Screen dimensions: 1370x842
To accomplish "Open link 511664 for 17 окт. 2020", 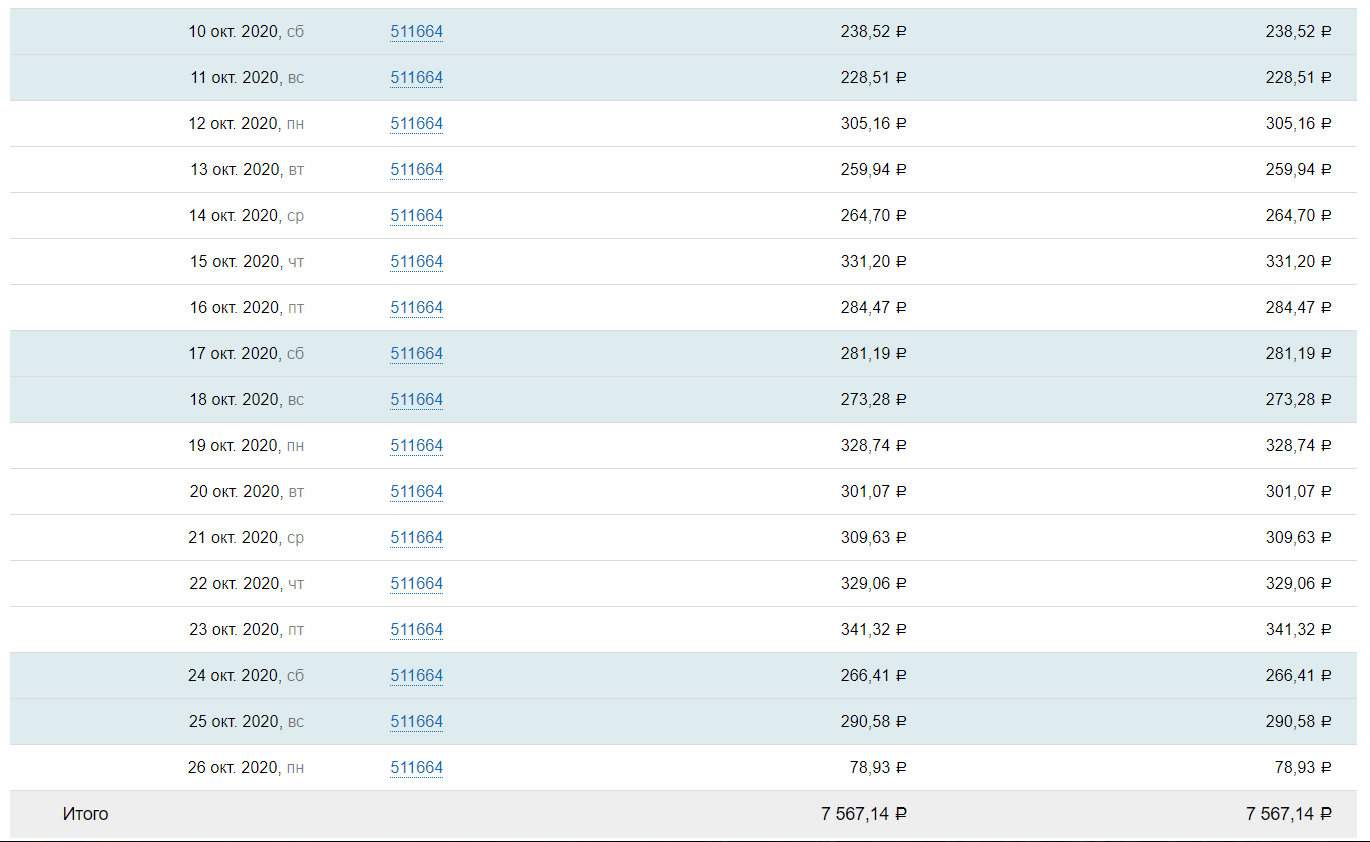I will point(416,354).
